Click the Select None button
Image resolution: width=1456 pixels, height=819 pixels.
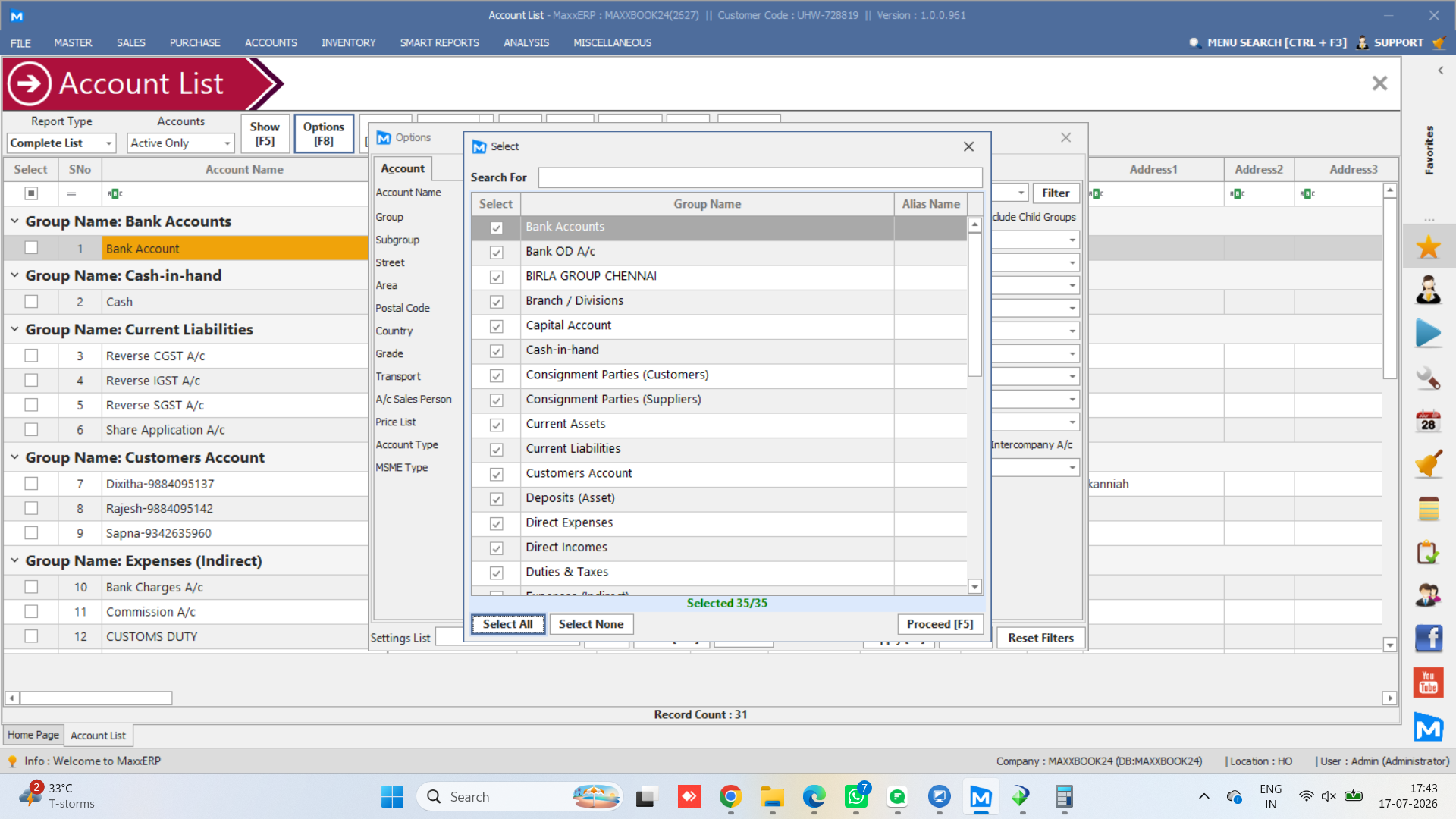click(x=591, y=624)
